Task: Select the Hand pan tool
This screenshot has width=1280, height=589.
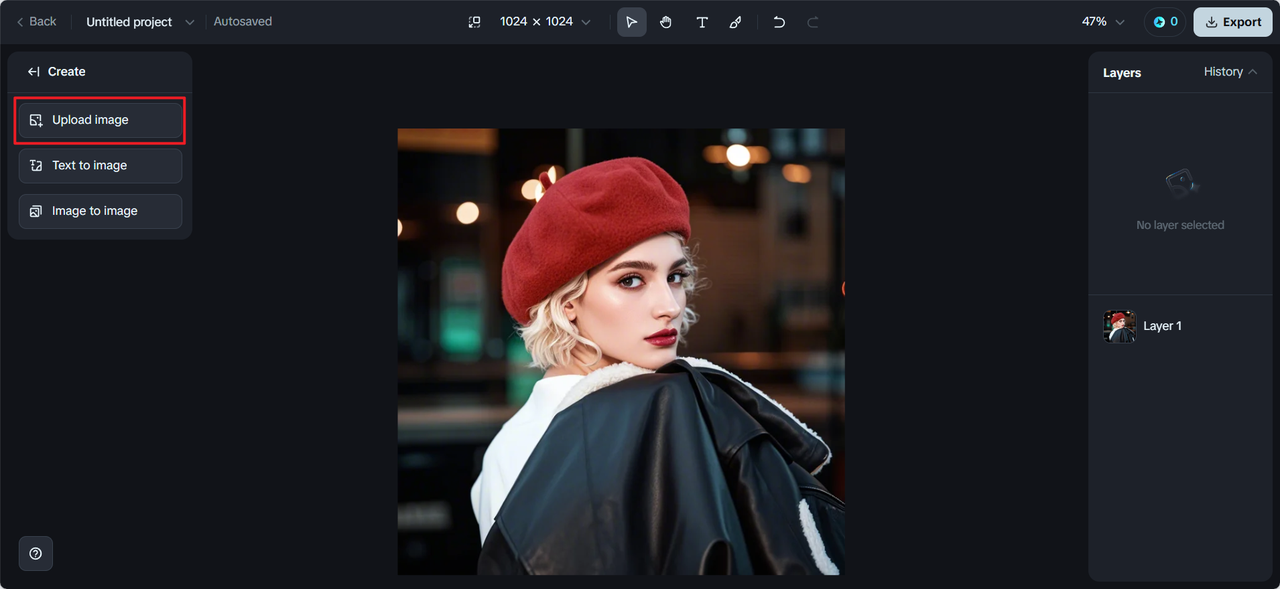Action: 666,22
